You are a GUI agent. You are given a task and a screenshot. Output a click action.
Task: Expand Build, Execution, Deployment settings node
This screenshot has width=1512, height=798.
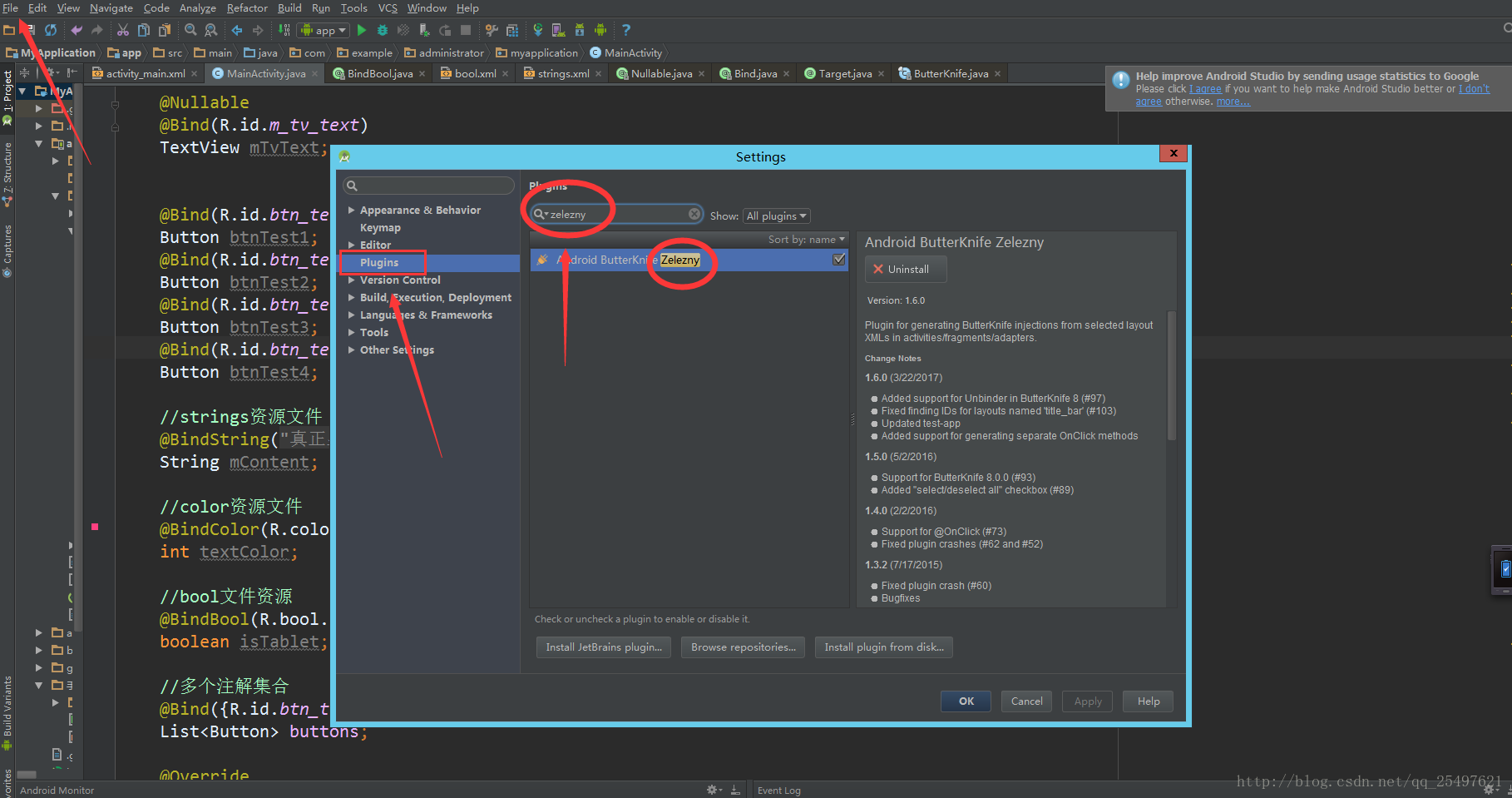[352, 297]
